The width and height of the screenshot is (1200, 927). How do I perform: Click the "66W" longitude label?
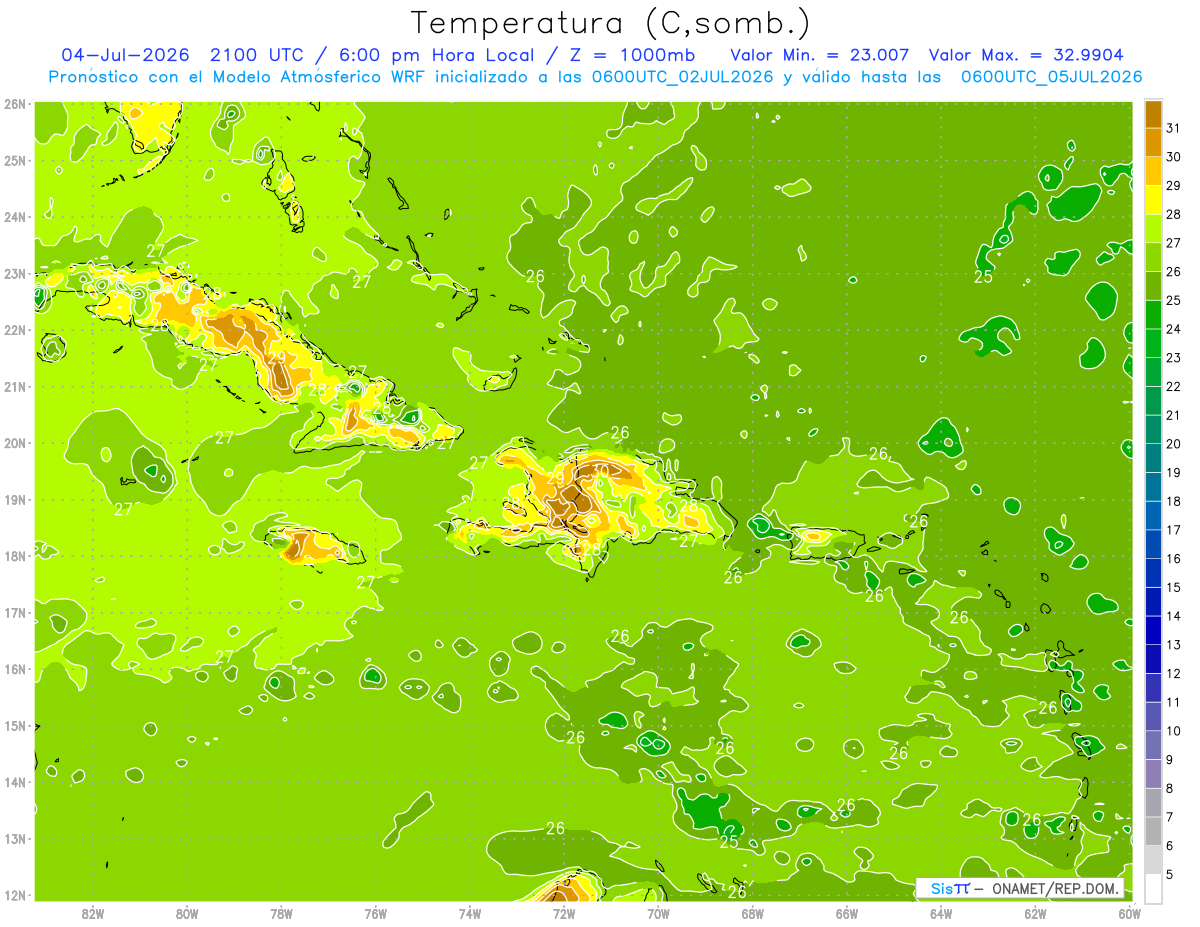(847, 913)
